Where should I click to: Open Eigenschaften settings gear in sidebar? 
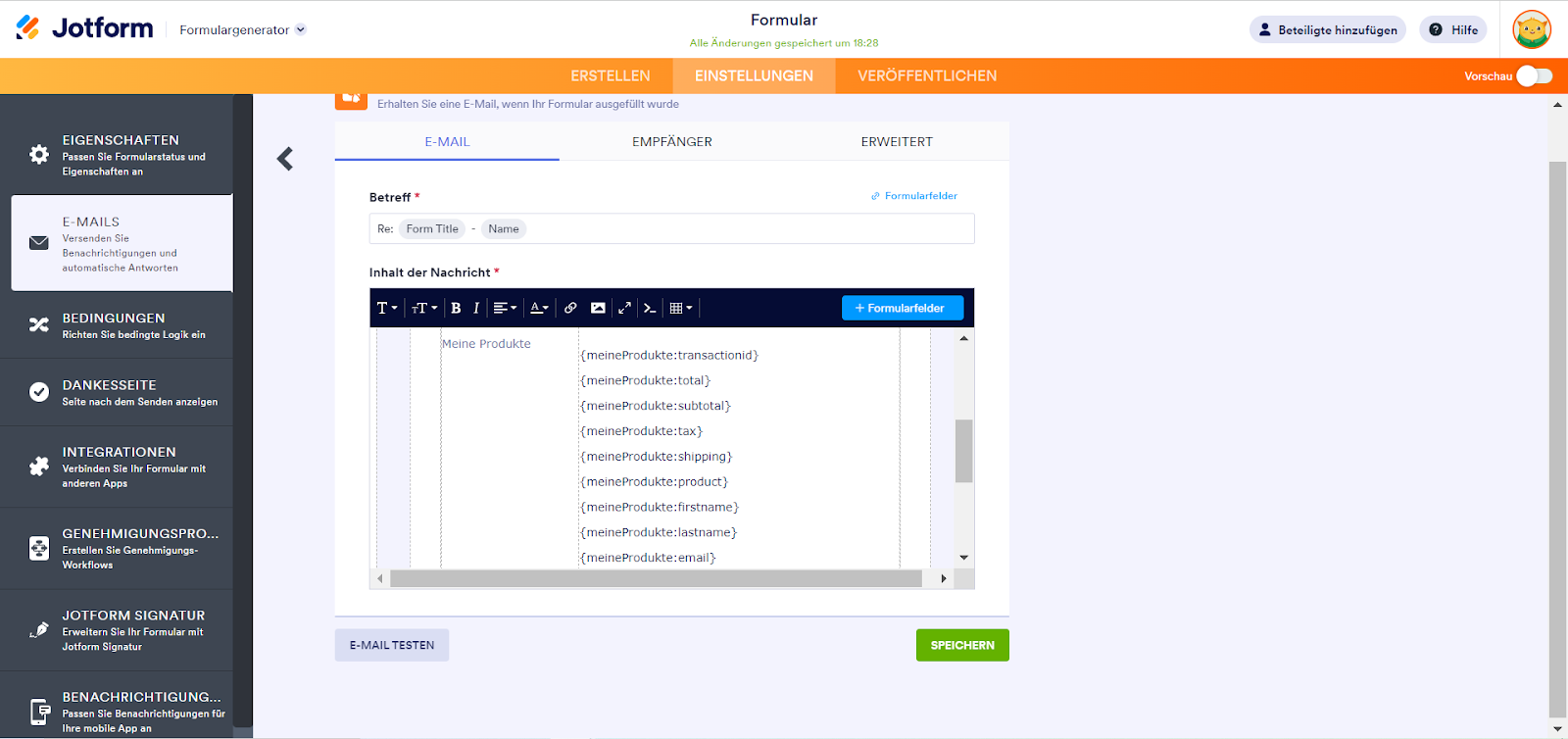pos(39,154)
